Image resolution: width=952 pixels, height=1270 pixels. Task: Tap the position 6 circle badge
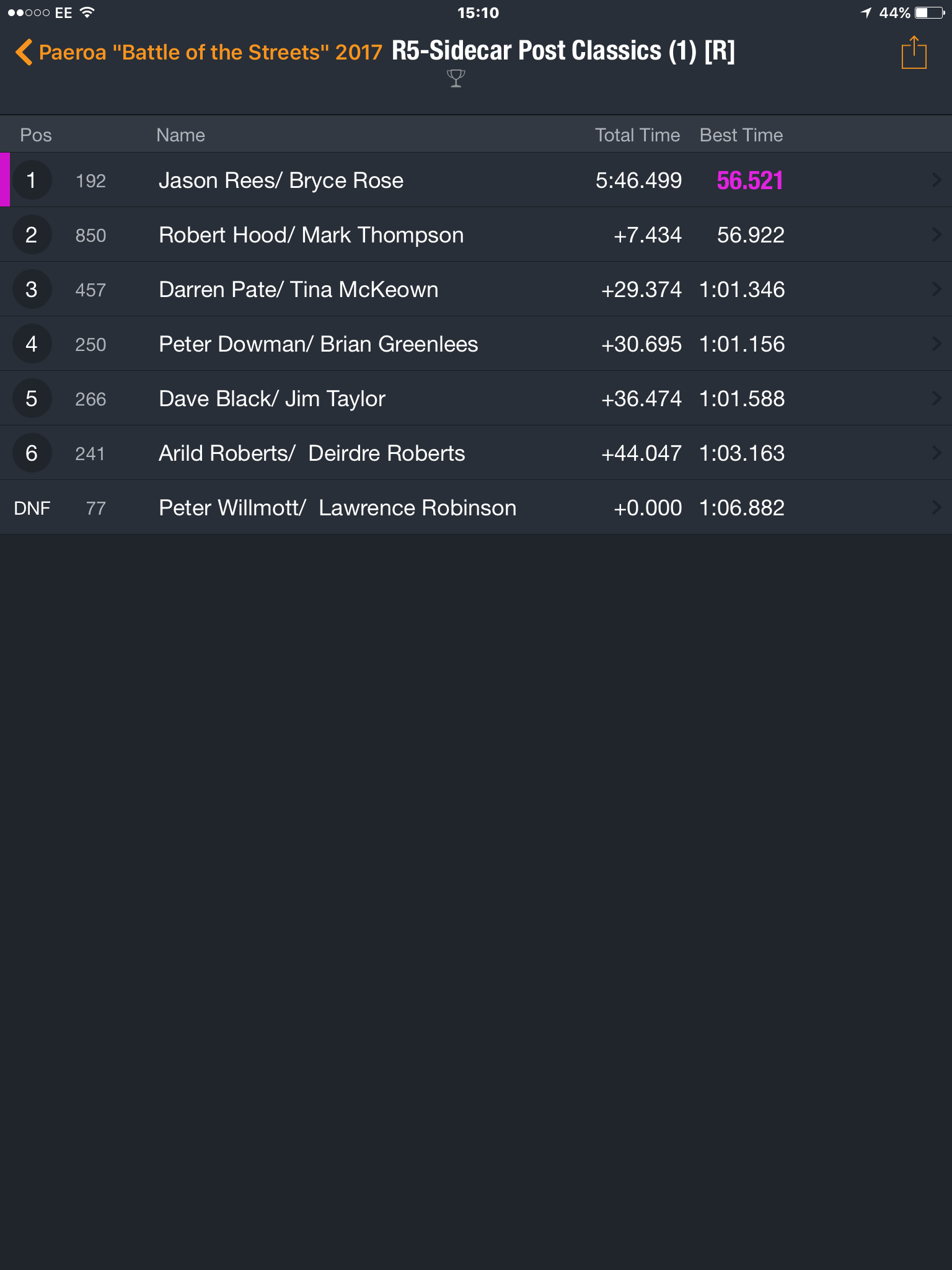coord(32,453)
